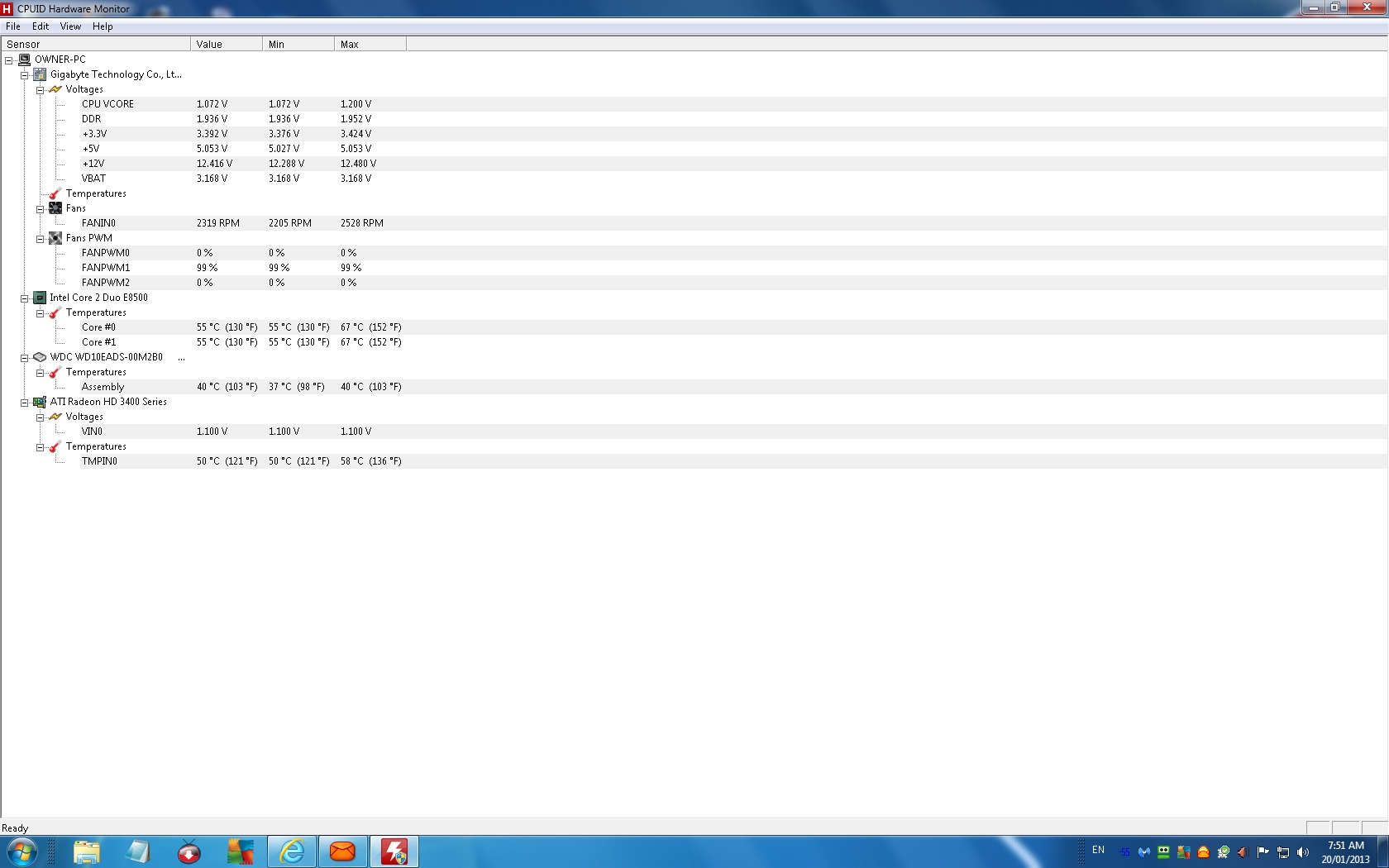This screenshot has height=868, width=1389.
Task: Click the thermometer icon for Gigabyte Temperatures
Action: [55, 193]
